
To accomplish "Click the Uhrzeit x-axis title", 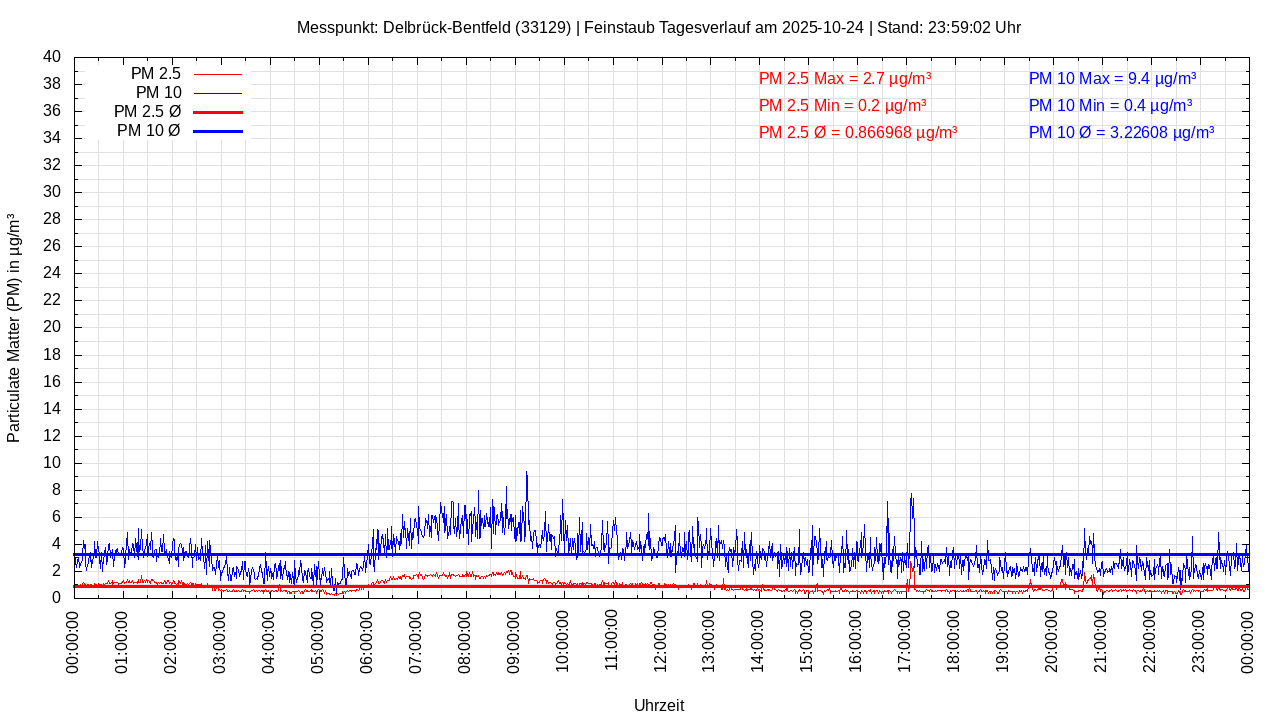I will [659, 705].
